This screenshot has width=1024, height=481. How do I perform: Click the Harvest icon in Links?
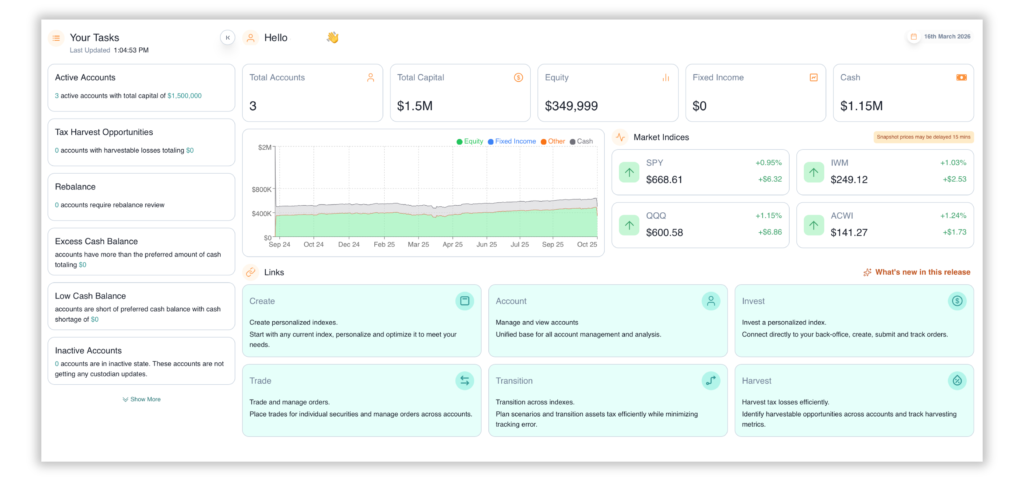(x=956, y=381)
